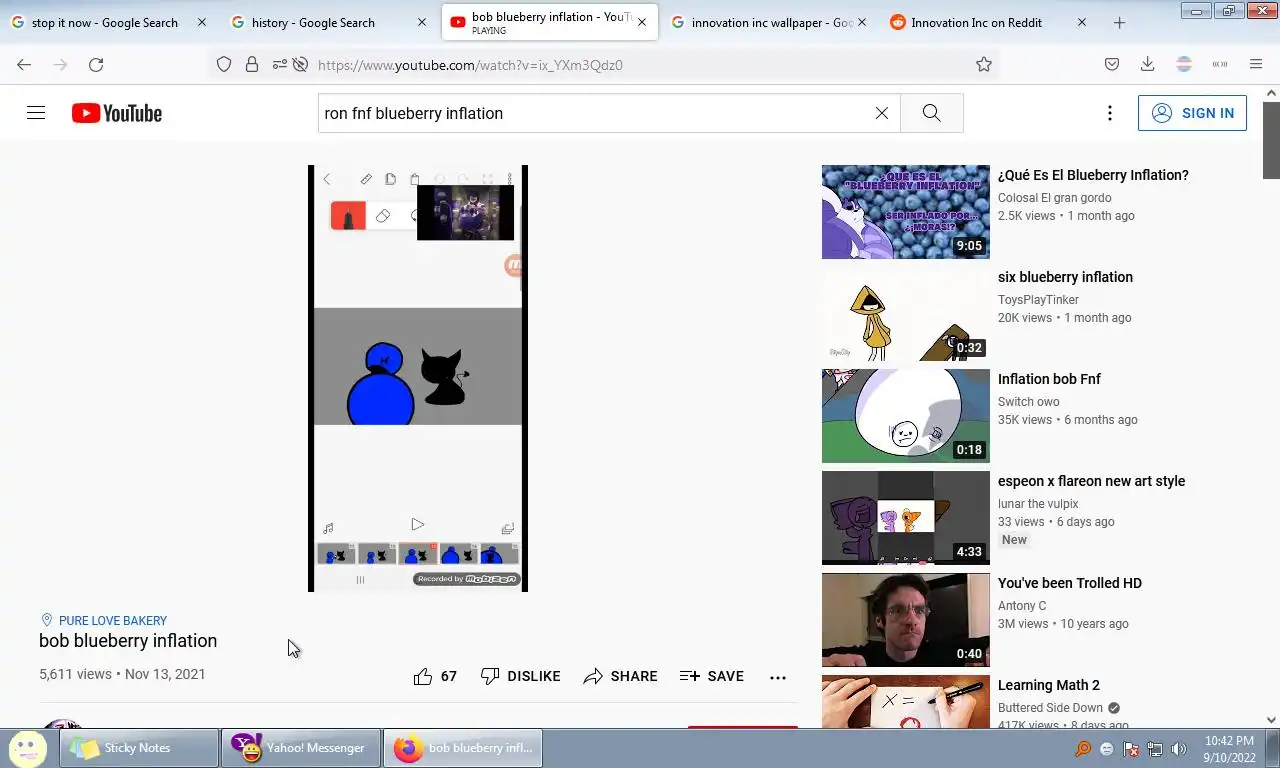Screen dimensions: 1280x768
Task: Share the video via SHARE button
Action: [620, 676]
